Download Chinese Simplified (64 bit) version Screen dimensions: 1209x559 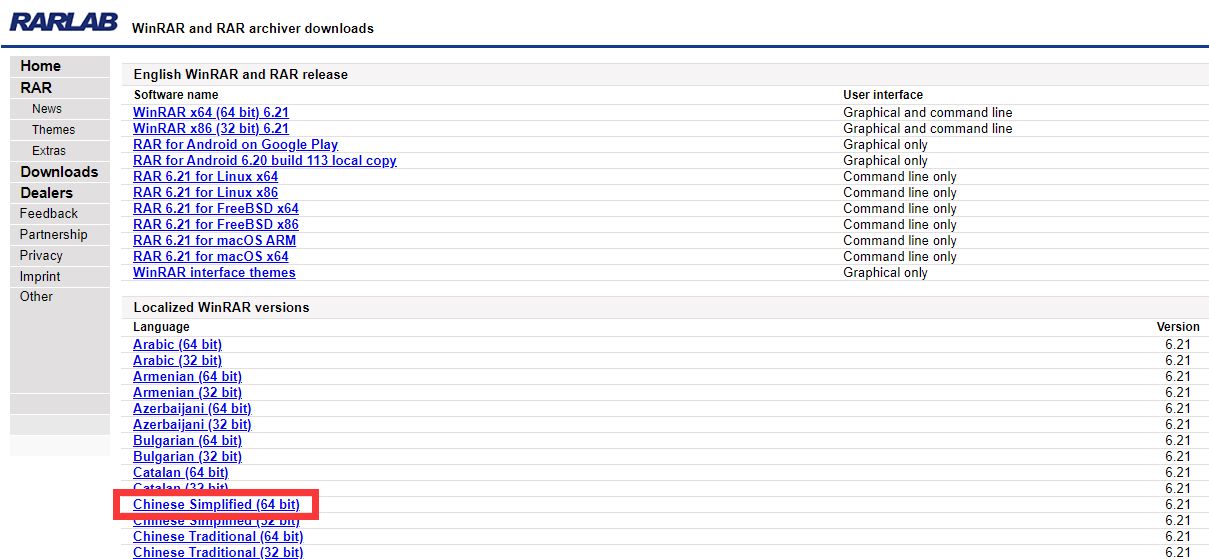(x=216, y=505)
